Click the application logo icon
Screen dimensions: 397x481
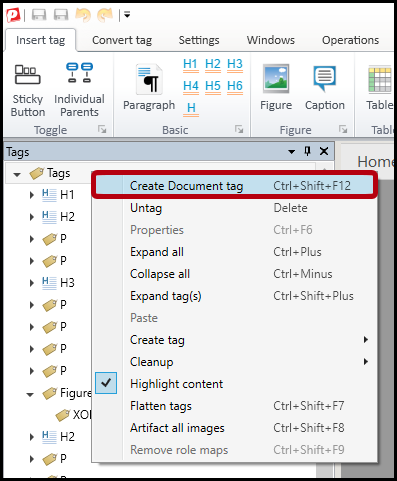pos(13,15)
